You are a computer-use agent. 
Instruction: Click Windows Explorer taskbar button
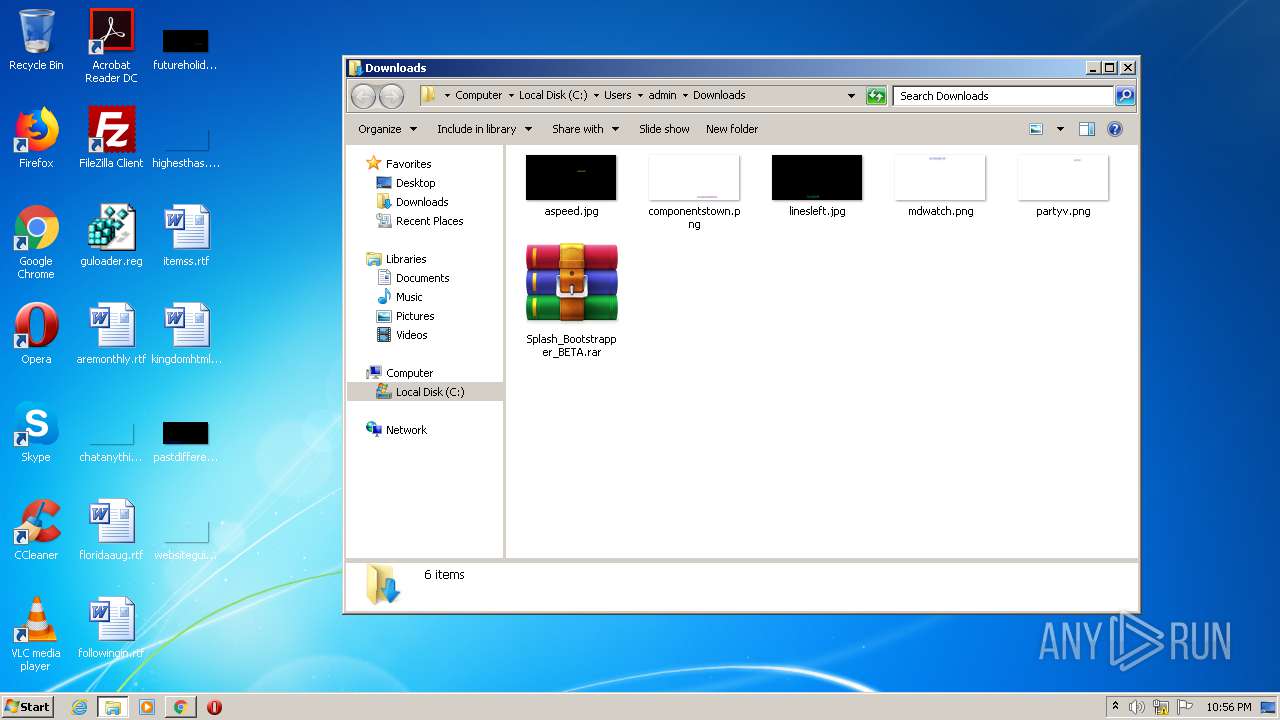pyautogui.click(x=113, y=707)
